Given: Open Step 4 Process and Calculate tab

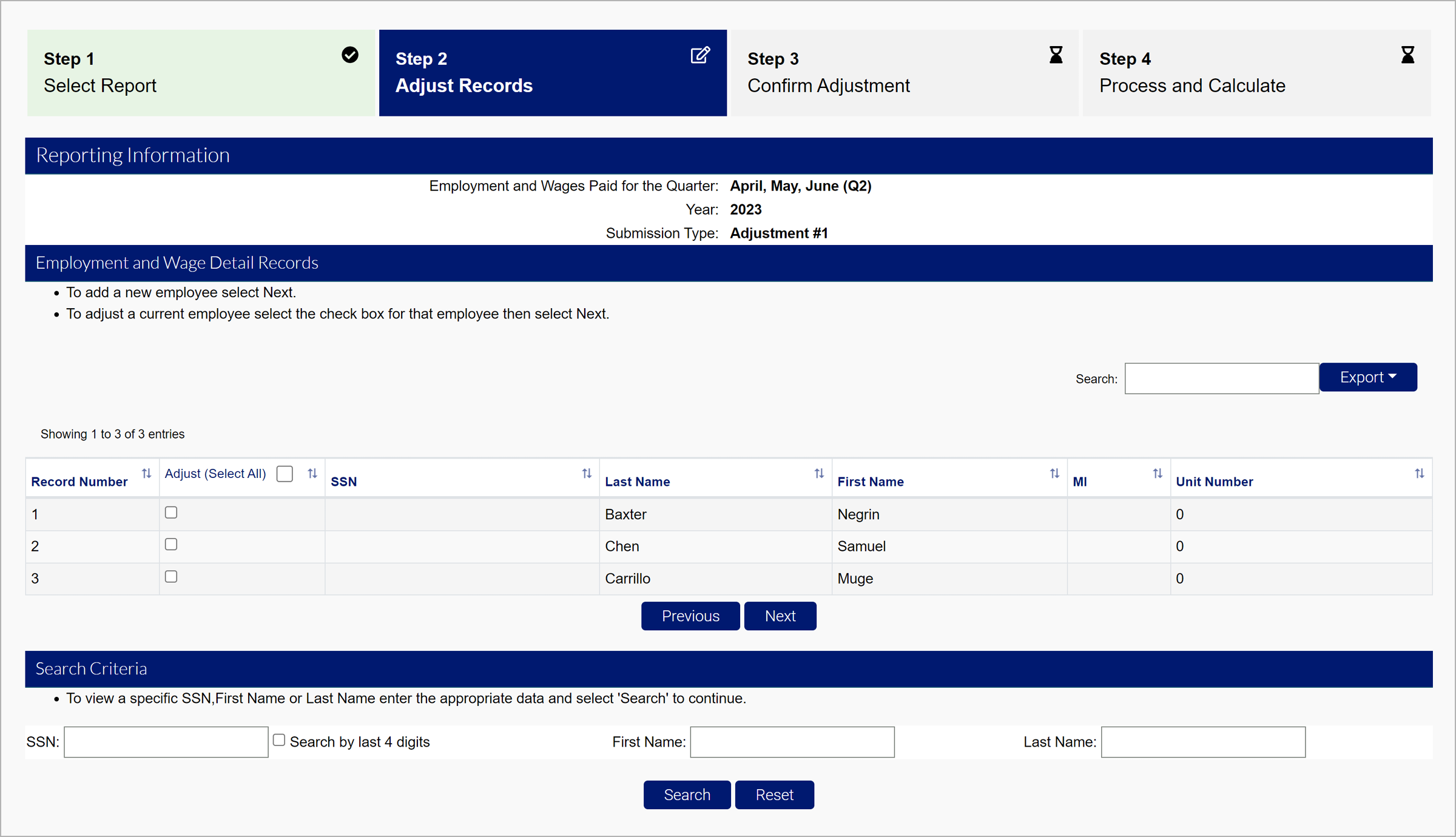Looking at the screenshot, I should coord(1256,73).
